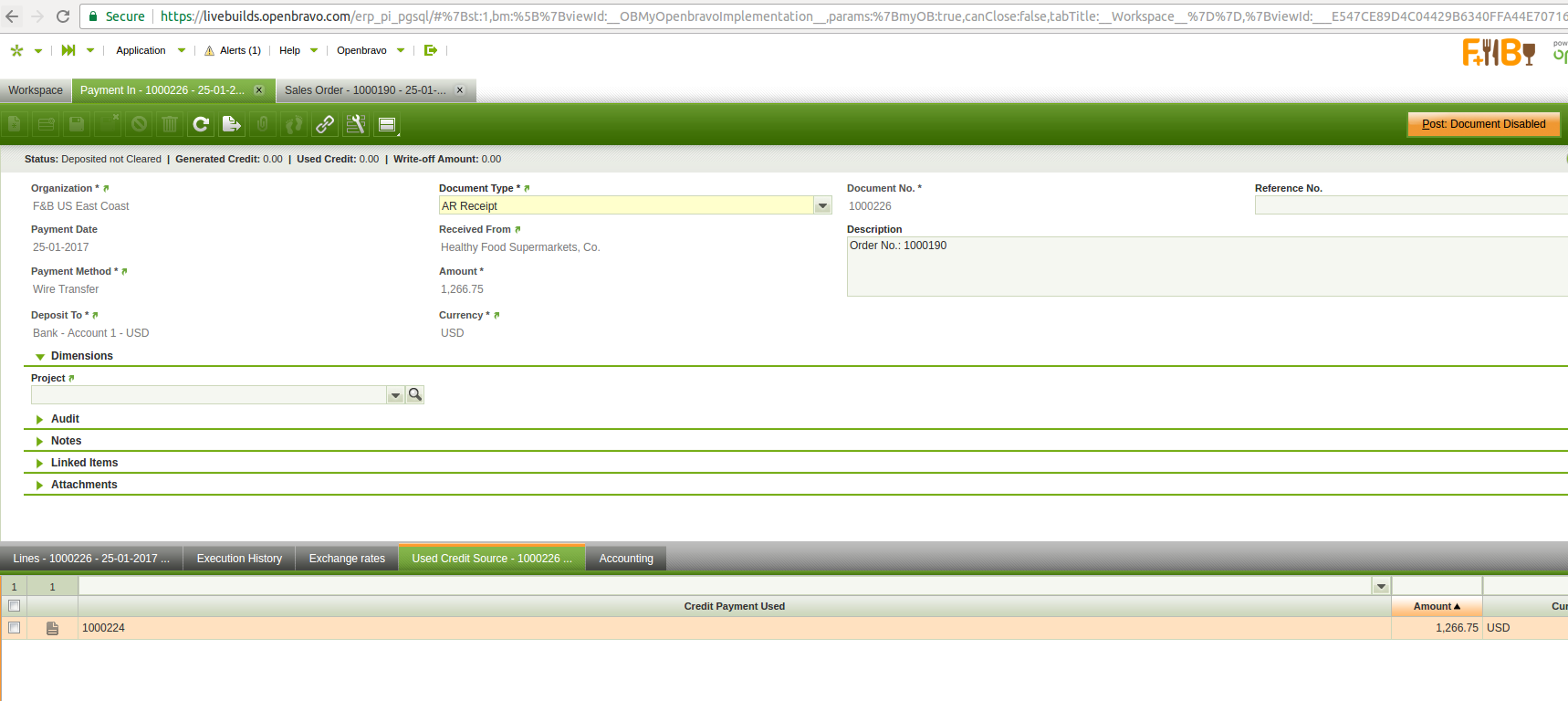Open the grid filter dropdown arrow
Image resolution: width=1568 pixels, height=701 pixels.
(1381, 586)
